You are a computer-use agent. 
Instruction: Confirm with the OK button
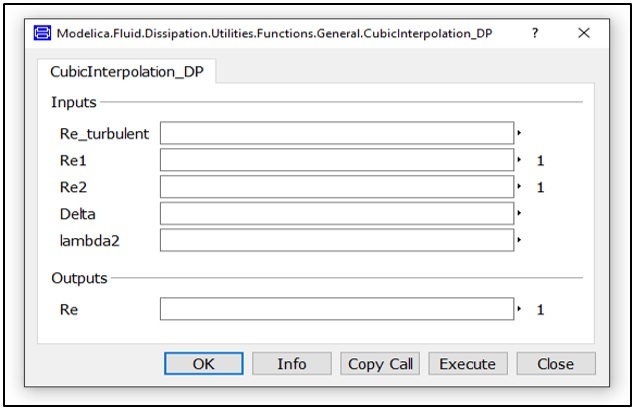[204, 363]
